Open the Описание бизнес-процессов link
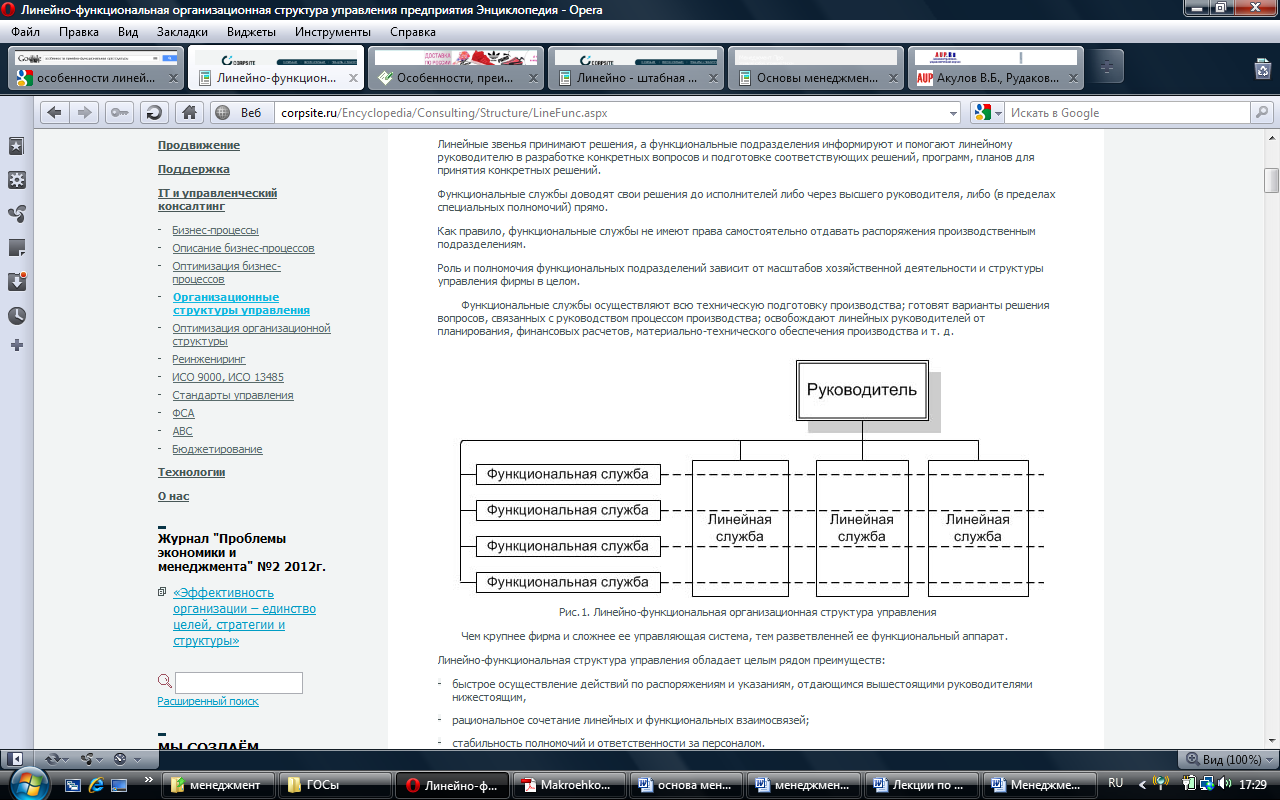This screenshot has height=800, width=1280. [243, 248]
